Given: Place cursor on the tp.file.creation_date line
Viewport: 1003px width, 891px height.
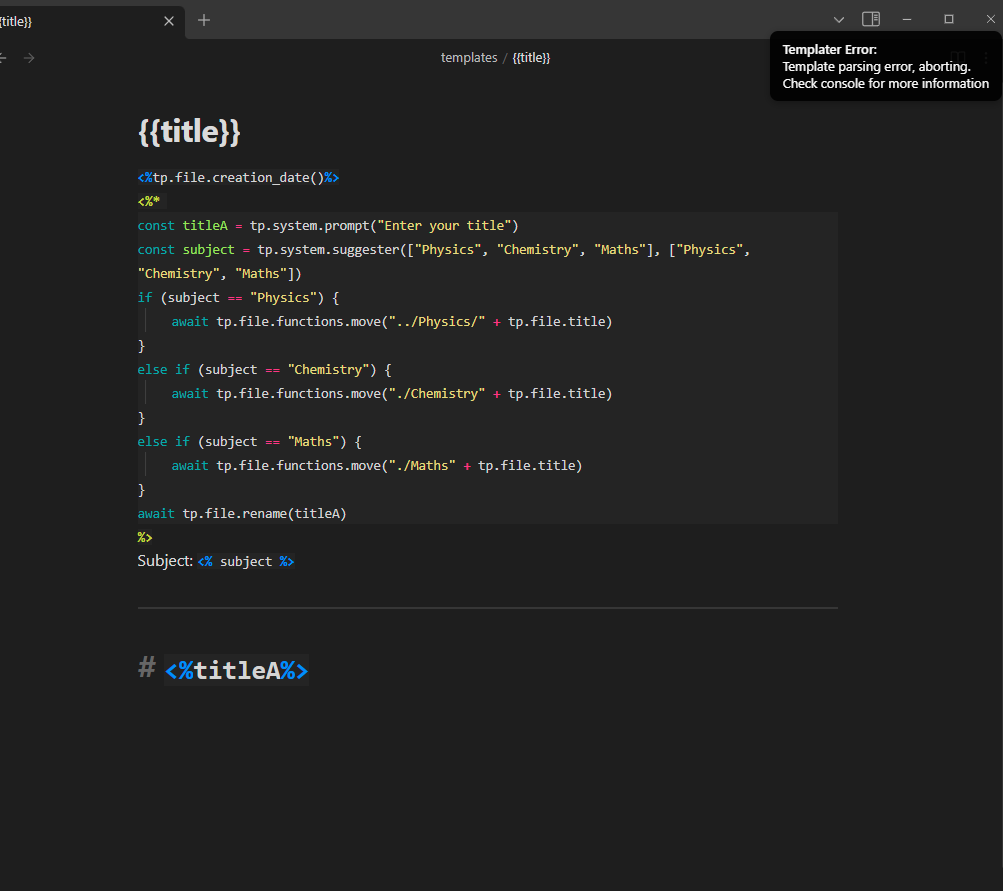Looking at the screenshot, I should [x=238, y=177].
